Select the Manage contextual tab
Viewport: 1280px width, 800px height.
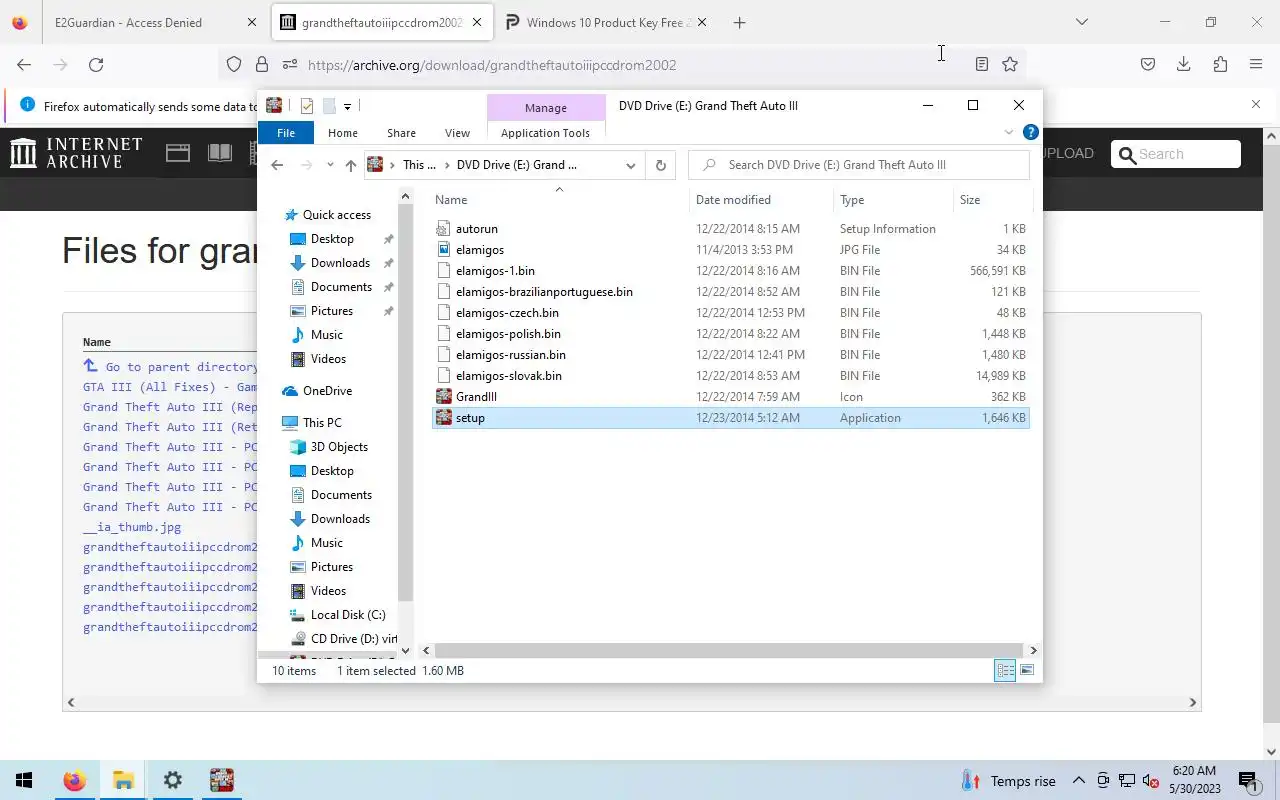tap(545, 108)
